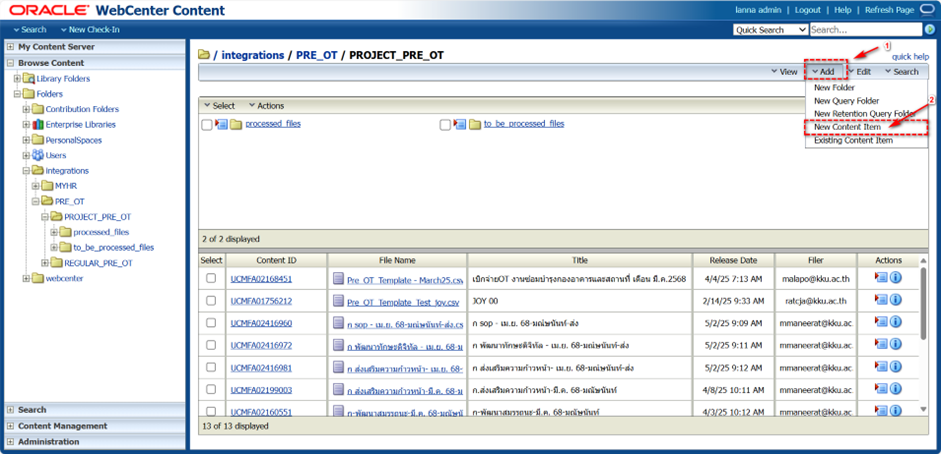Screen dimensions: 941x454
Task: Click actions icon beside to_be_processed_files folder
Action: pos(460,125)
